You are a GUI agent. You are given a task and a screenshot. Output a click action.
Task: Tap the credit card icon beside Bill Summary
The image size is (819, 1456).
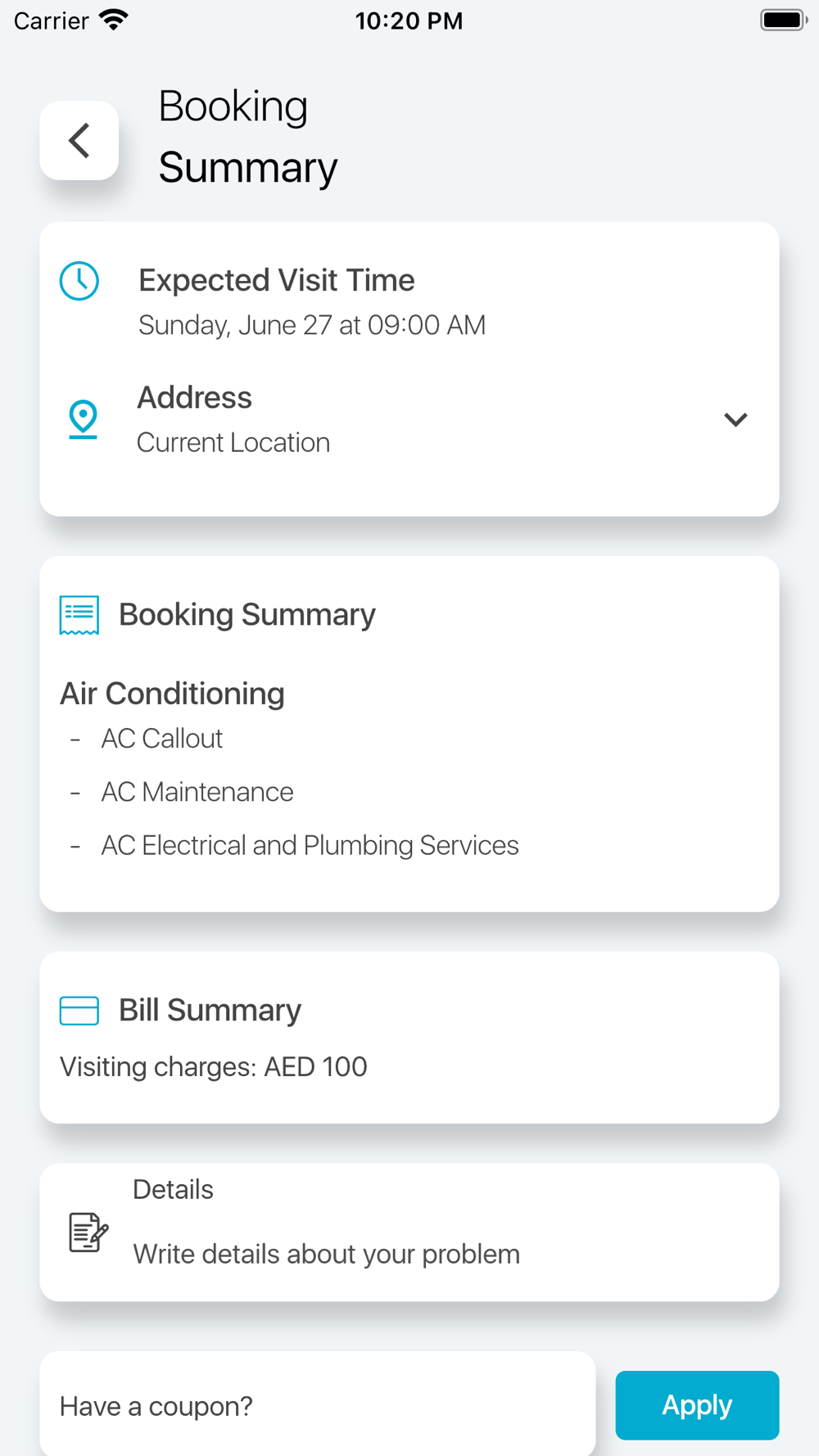click(79, 1011)
